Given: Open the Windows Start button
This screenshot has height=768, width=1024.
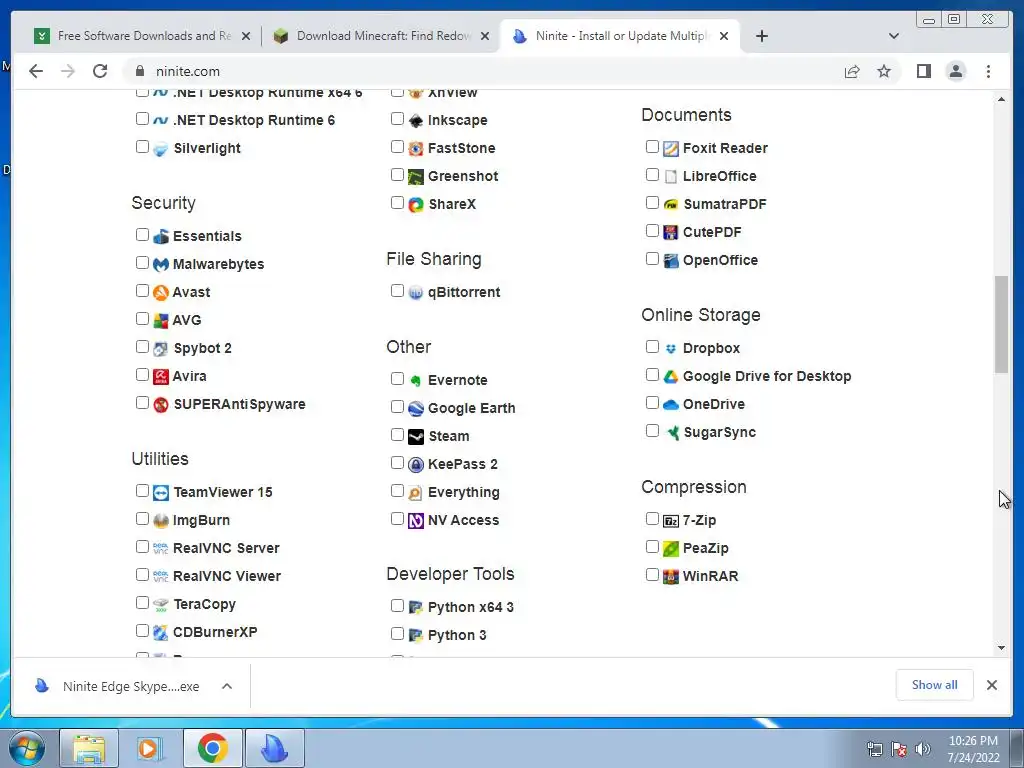Looking at the screenshot, I should 27,748.
